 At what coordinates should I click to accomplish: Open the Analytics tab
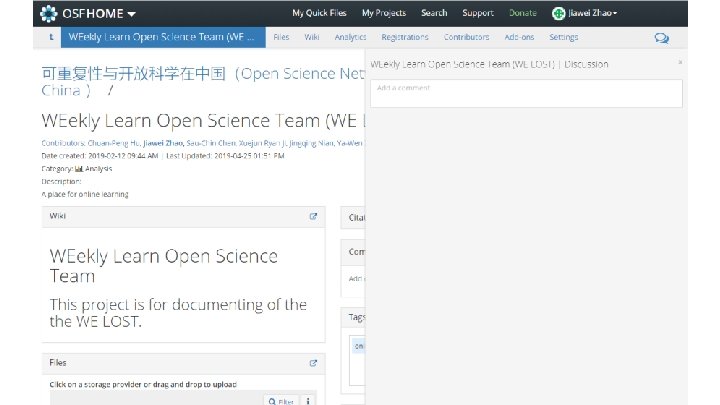pyautogui.click(x=350, y=37)
